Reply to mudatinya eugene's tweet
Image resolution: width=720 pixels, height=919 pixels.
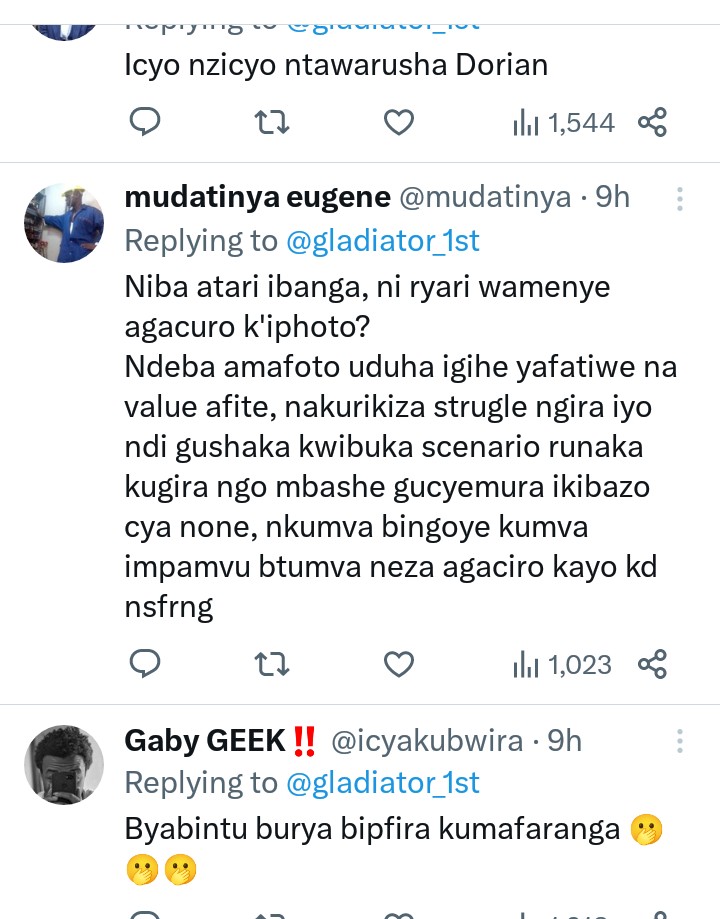coord(146,663)
